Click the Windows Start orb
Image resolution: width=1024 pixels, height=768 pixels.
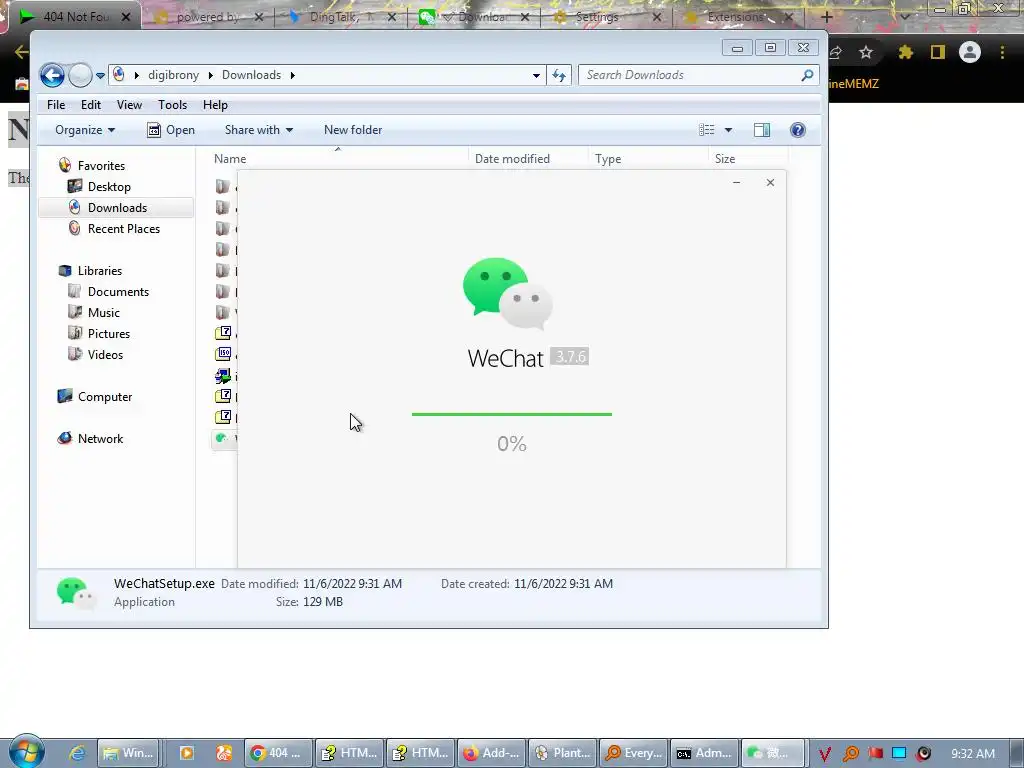click(27, 751)
